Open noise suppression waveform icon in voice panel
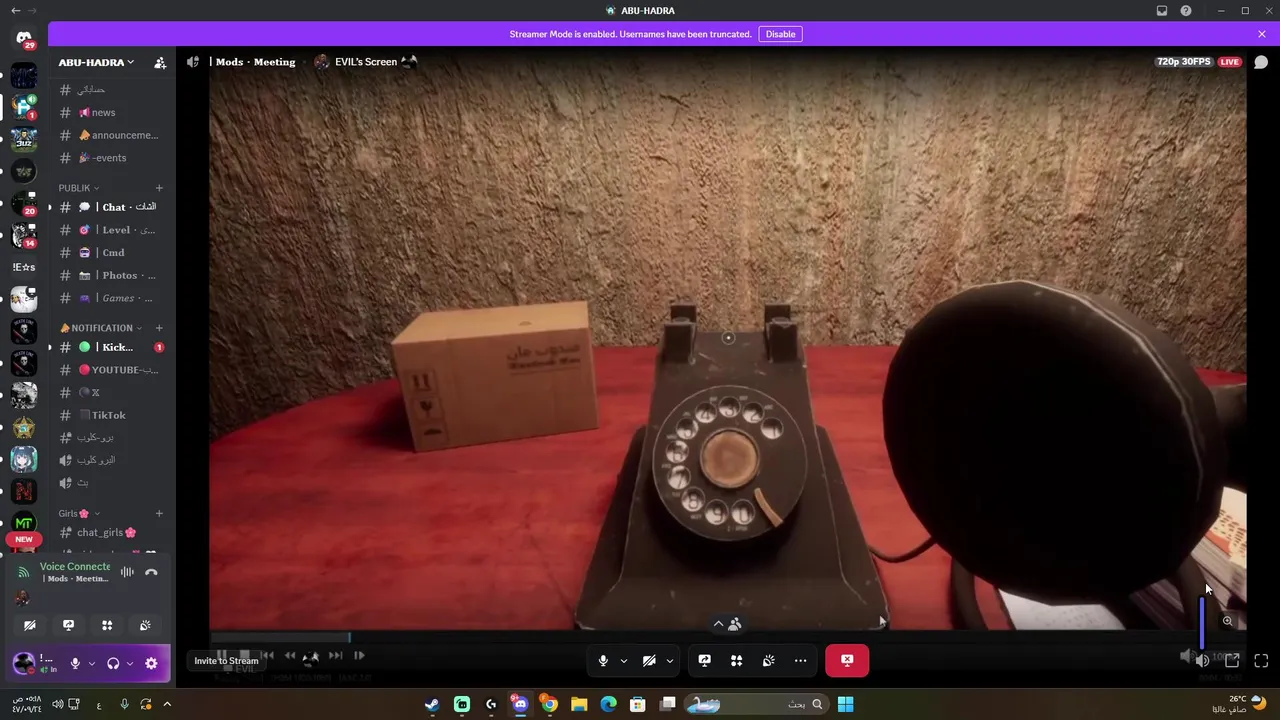Viewport: 1280px width, 720px height. (x=127, y=572)
